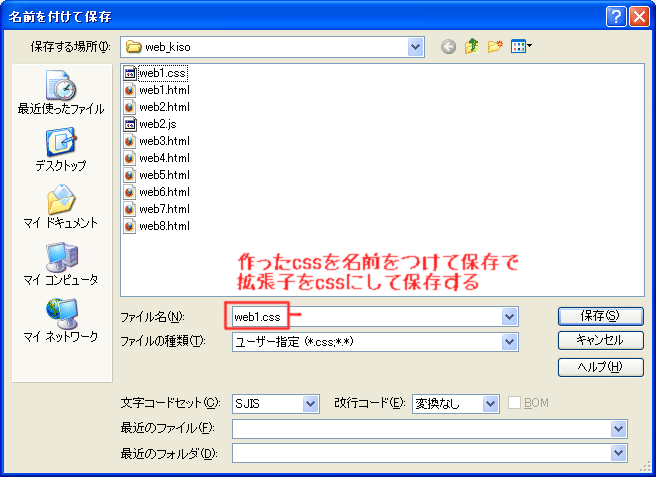Expand the ファイル名 dropdown arrow
Viewport: 660px width, 481px height.
click(509, 316)
